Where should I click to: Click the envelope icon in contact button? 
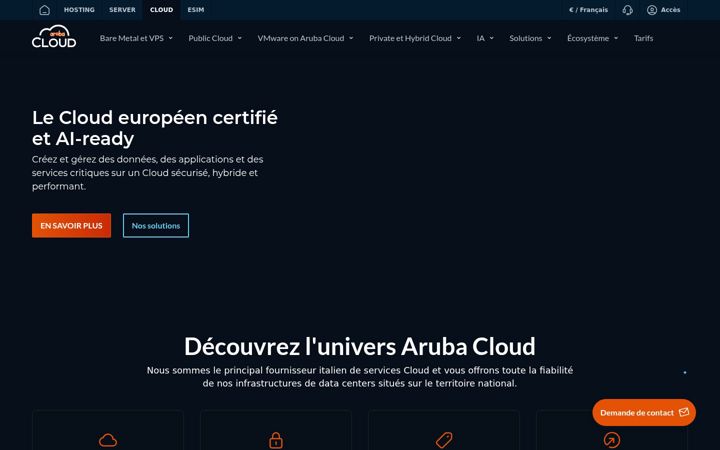pyautogui.click(x=684, y=412)
